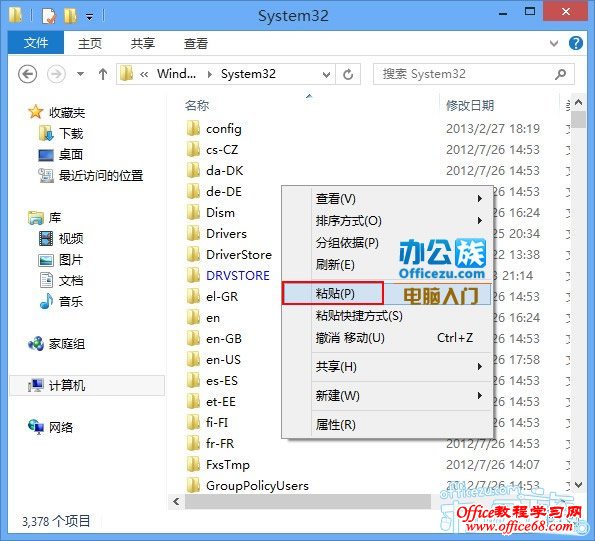The height and width of the screenshot is (541, 595).
Task: Open Customize Quick Access Toolbar dropdown
Action: [90, 17]
